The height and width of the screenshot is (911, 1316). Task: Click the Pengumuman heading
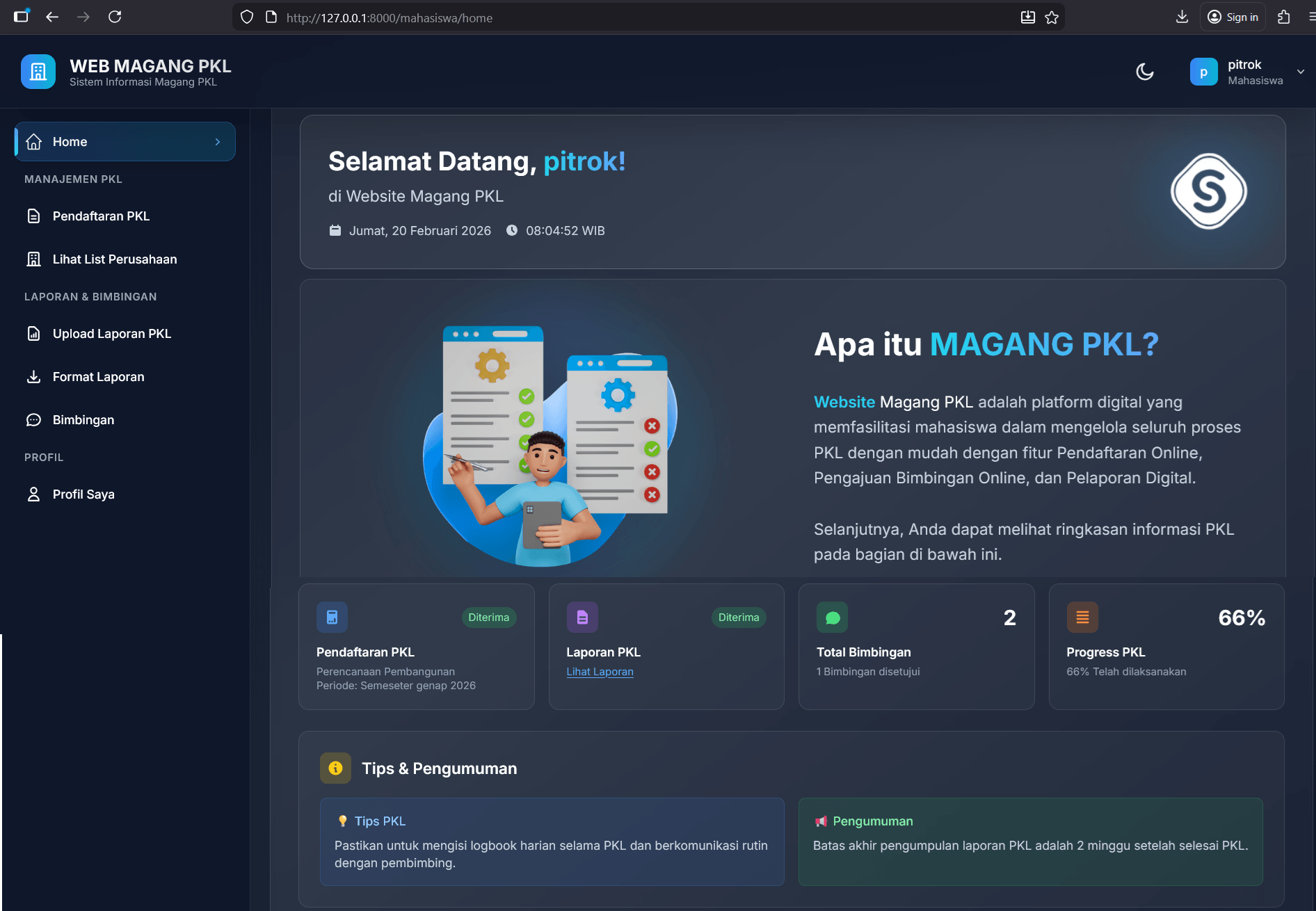pos(873,821)
